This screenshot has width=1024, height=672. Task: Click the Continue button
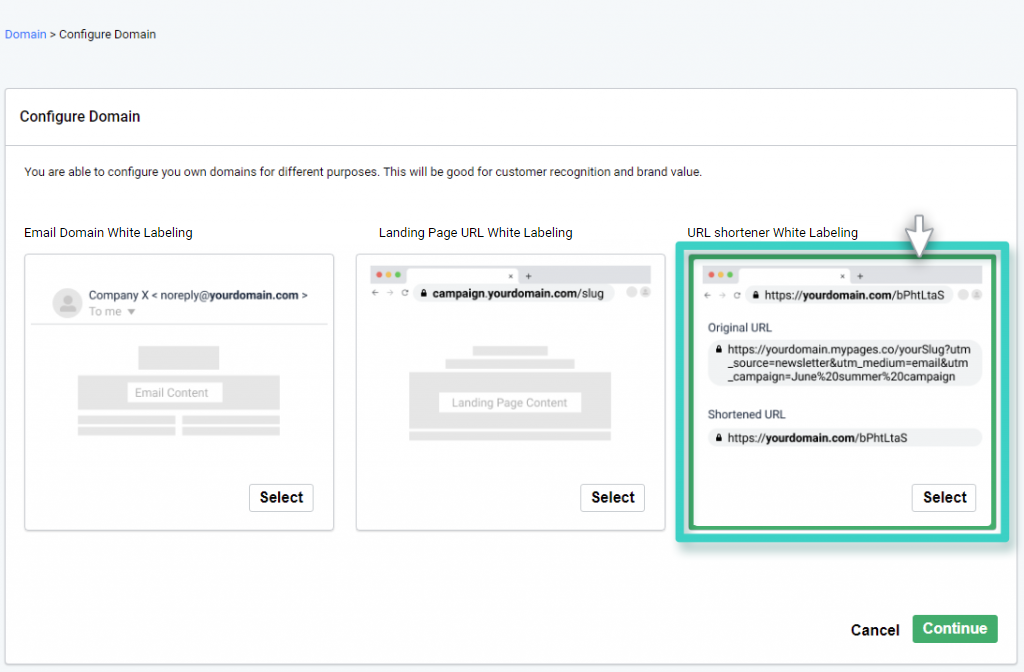coord(954,629)
